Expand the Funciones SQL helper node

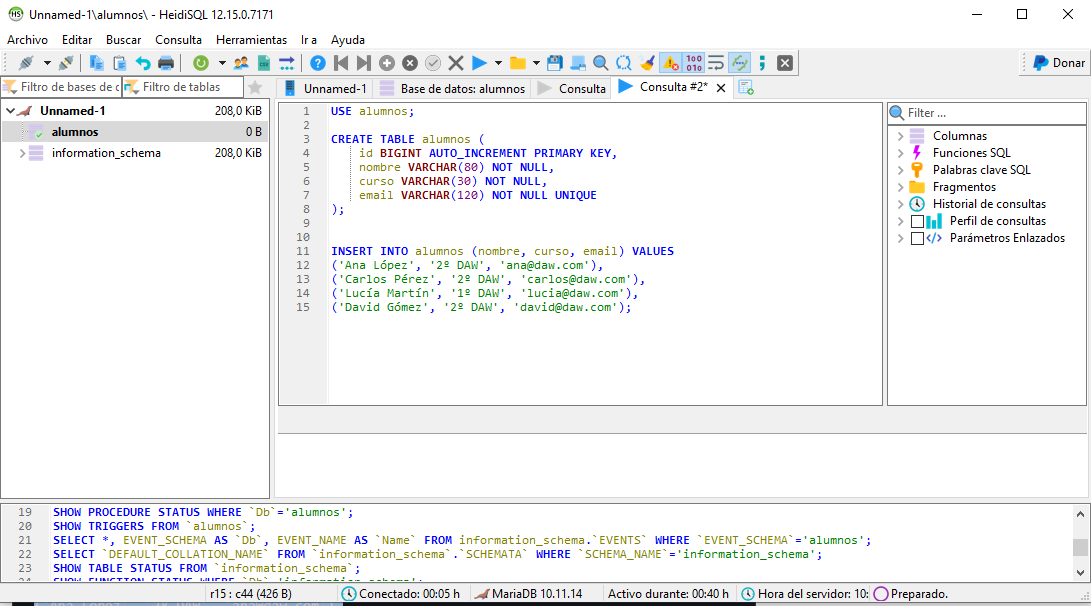(x=900, y=153)
